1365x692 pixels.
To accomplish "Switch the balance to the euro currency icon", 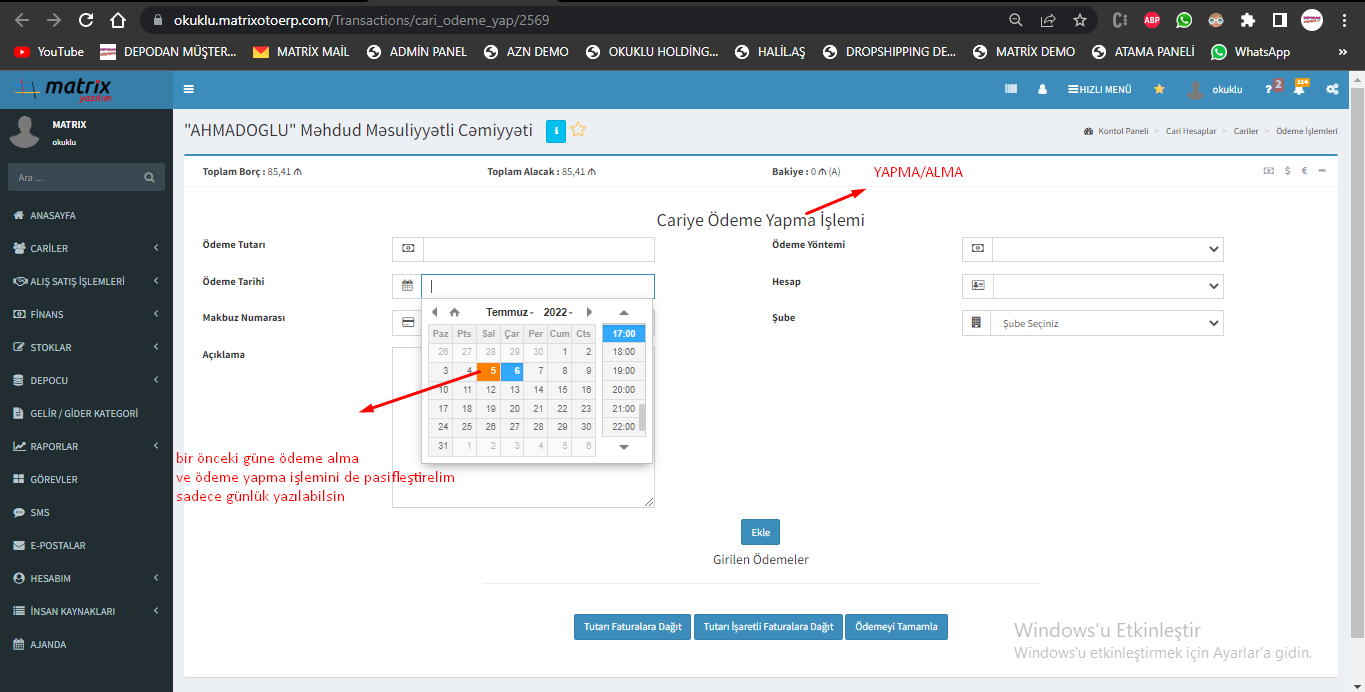I will 1305,171.
